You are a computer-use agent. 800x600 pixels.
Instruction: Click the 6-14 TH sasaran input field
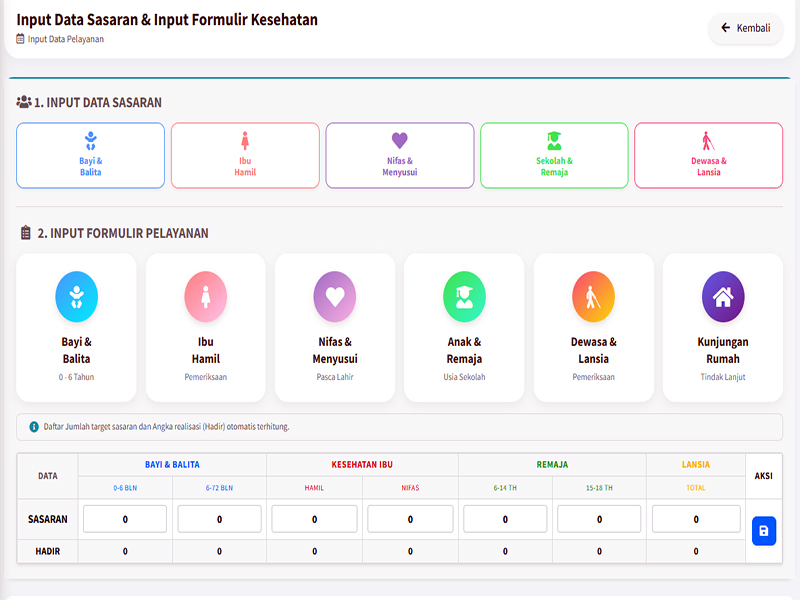505,519
